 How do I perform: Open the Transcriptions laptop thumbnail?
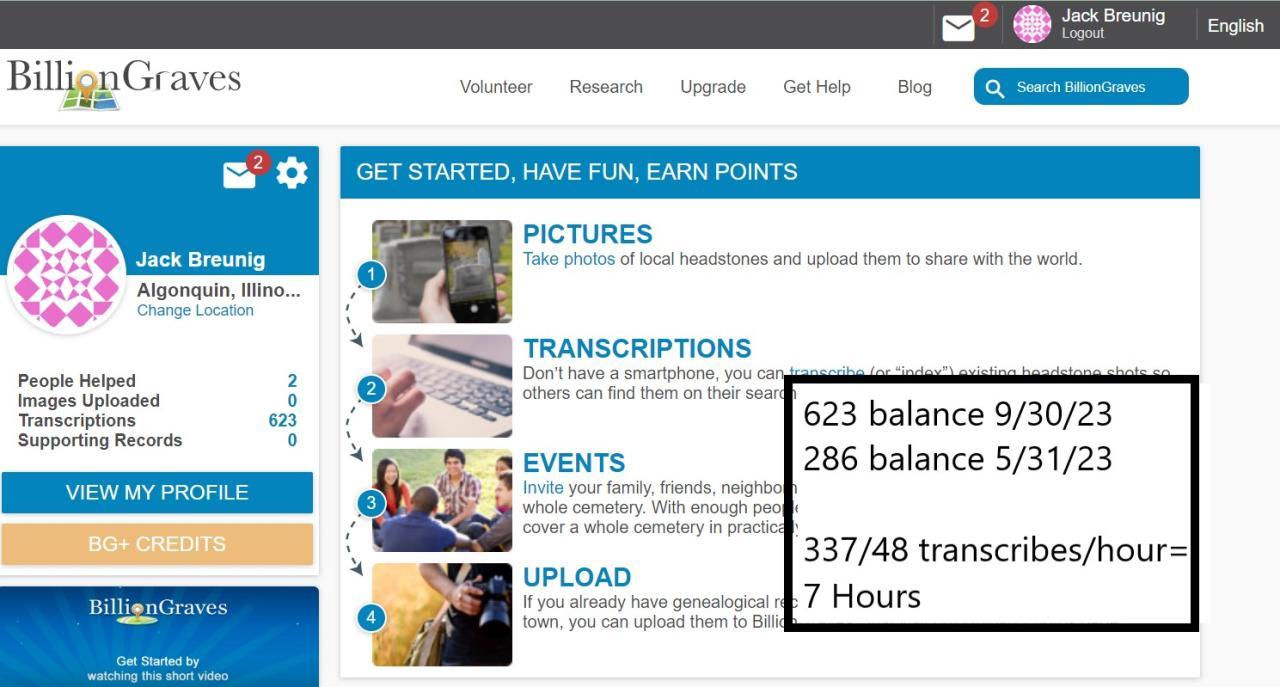click(442, 386)
